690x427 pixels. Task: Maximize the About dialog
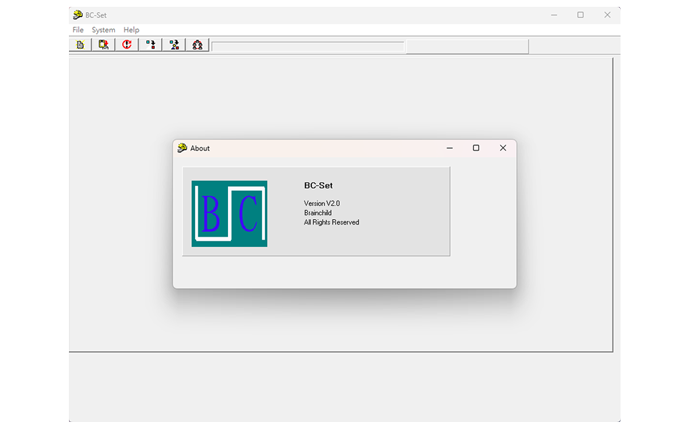coord(476,148)
